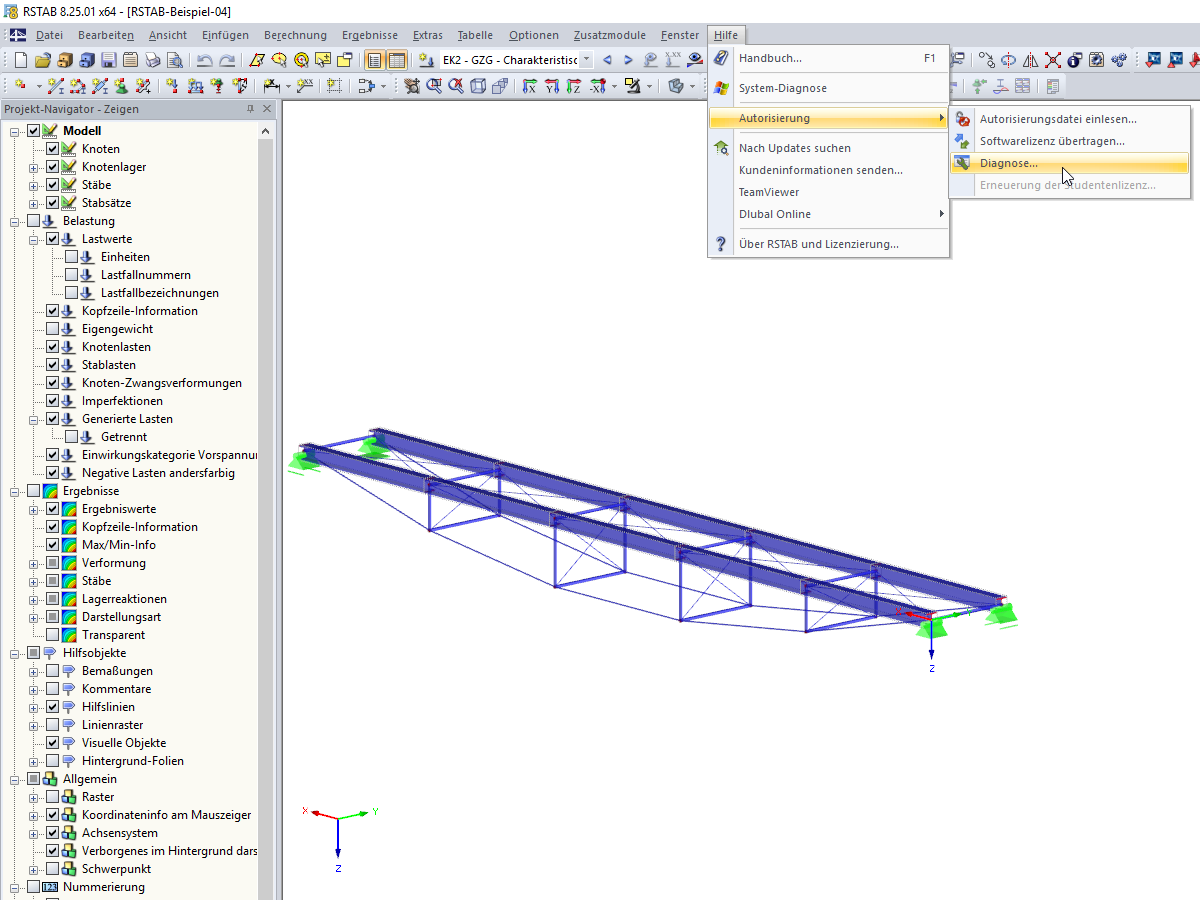Open the EK2 - GZG load case dropdown
Image resolution: width=1200 pixels, height=900 pixels.
(x=586, y=60)
